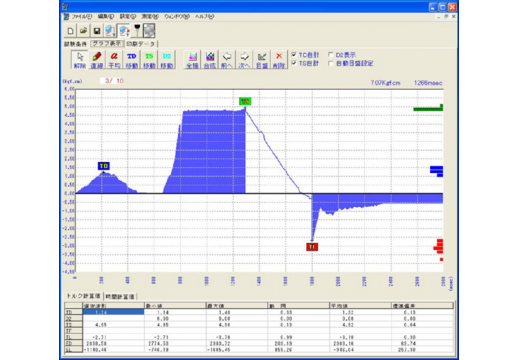Select the cyan D2 move tool
520x360 pixels.
(167, 60)
